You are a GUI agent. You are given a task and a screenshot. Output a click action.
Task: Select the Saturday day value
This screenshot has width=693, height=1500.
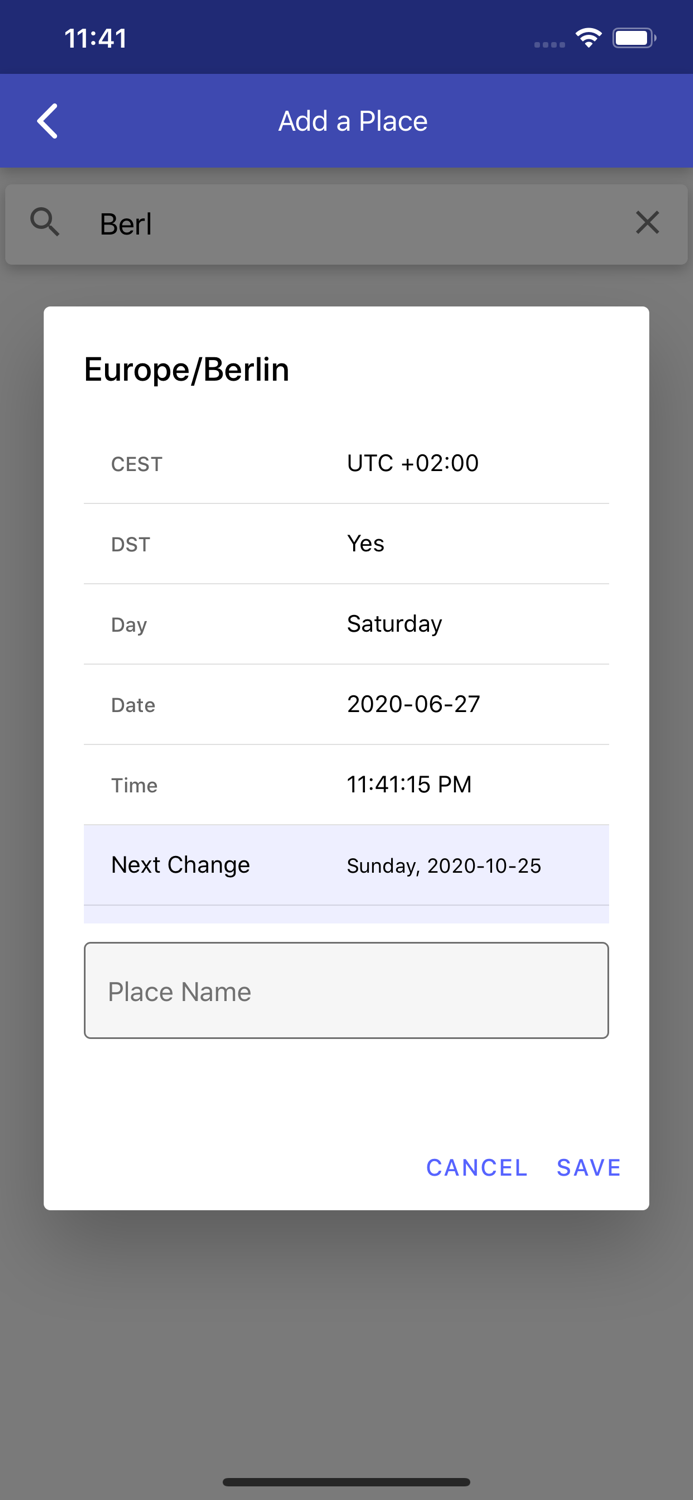coord(394,624)
